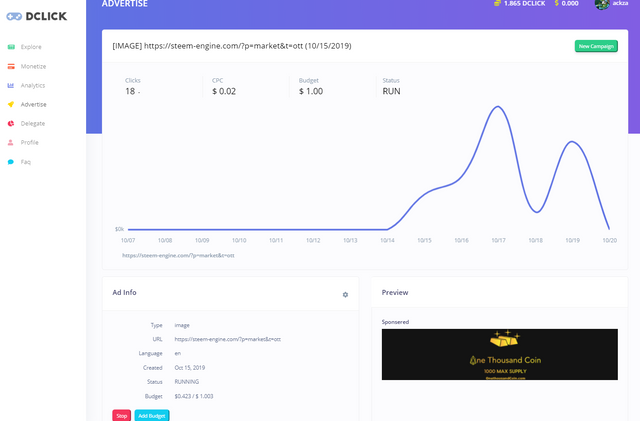Click the steem-engine chart legend link

click(x=178, y=256)
